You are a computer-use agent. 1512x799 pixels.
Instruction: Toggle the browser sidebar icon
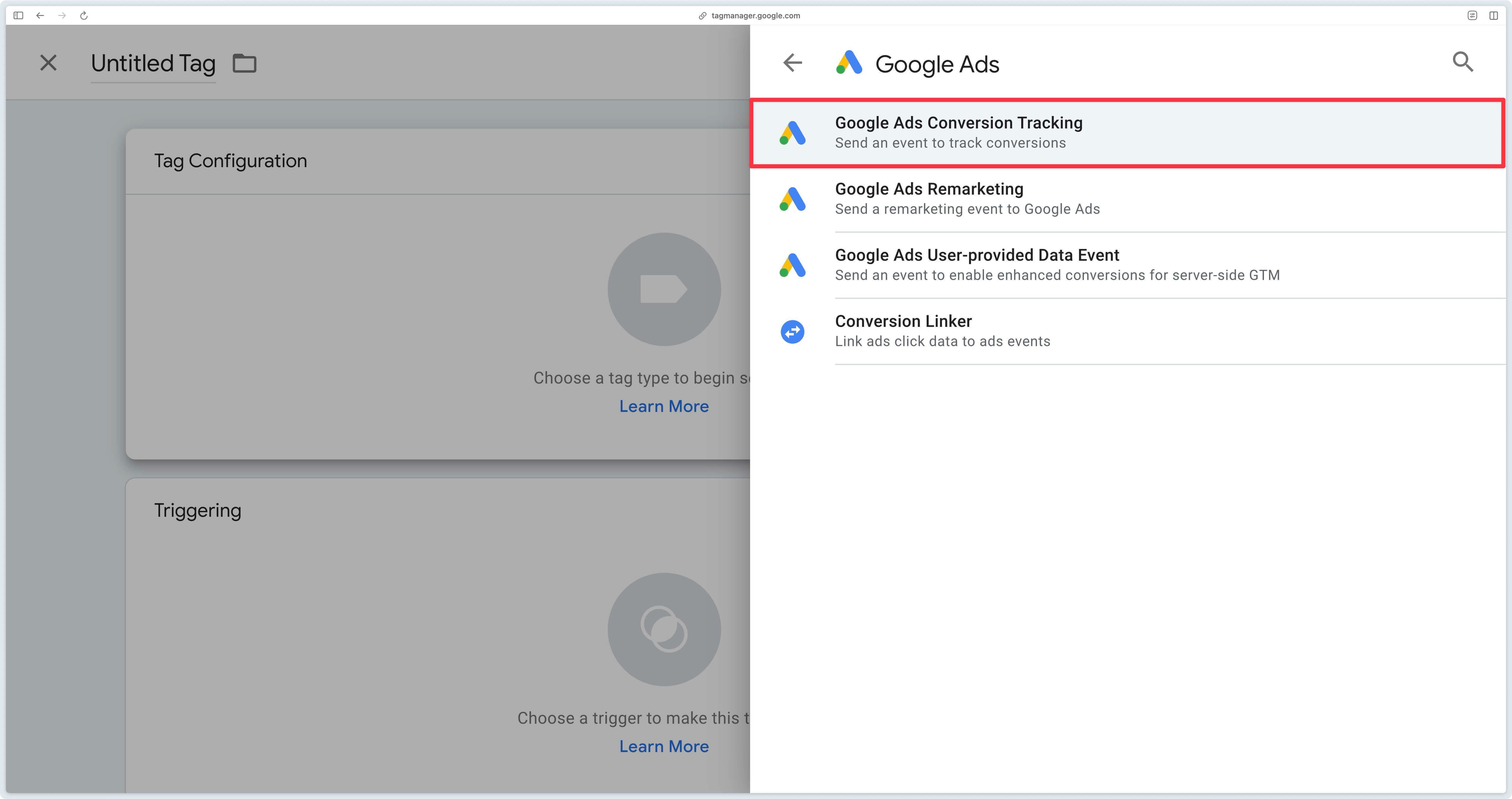(18, 16)
